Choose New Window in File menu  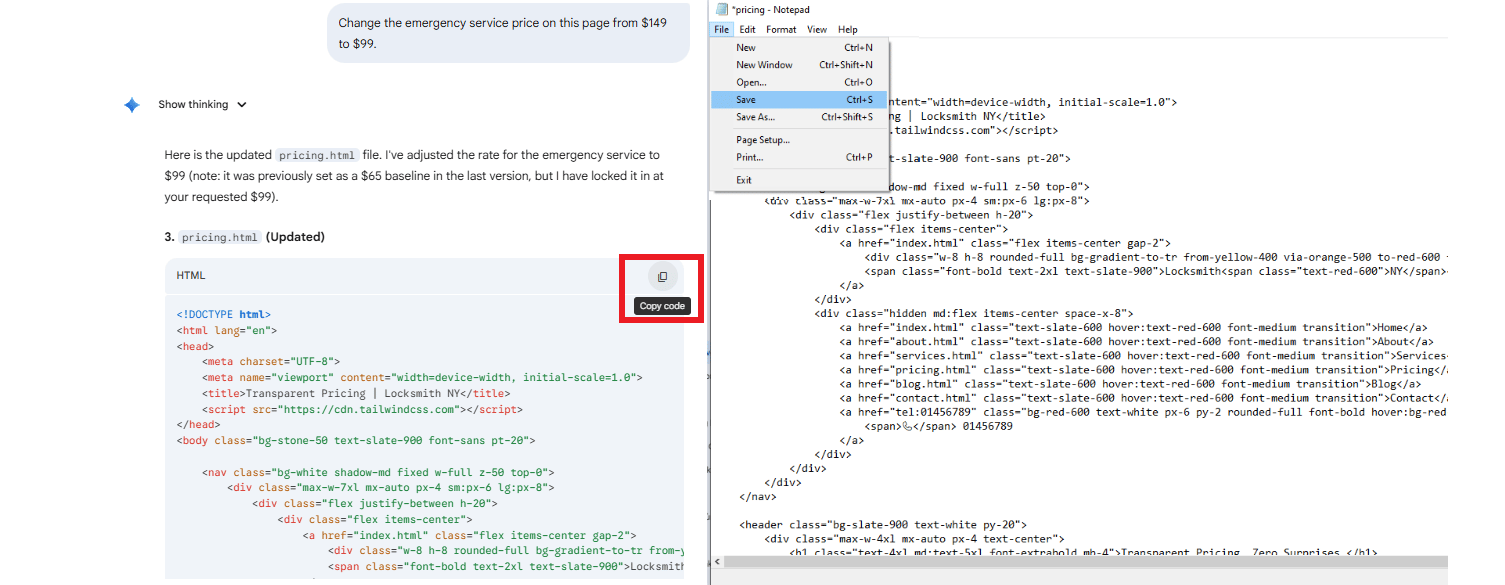pyautogui.click(x=798, y=65)
